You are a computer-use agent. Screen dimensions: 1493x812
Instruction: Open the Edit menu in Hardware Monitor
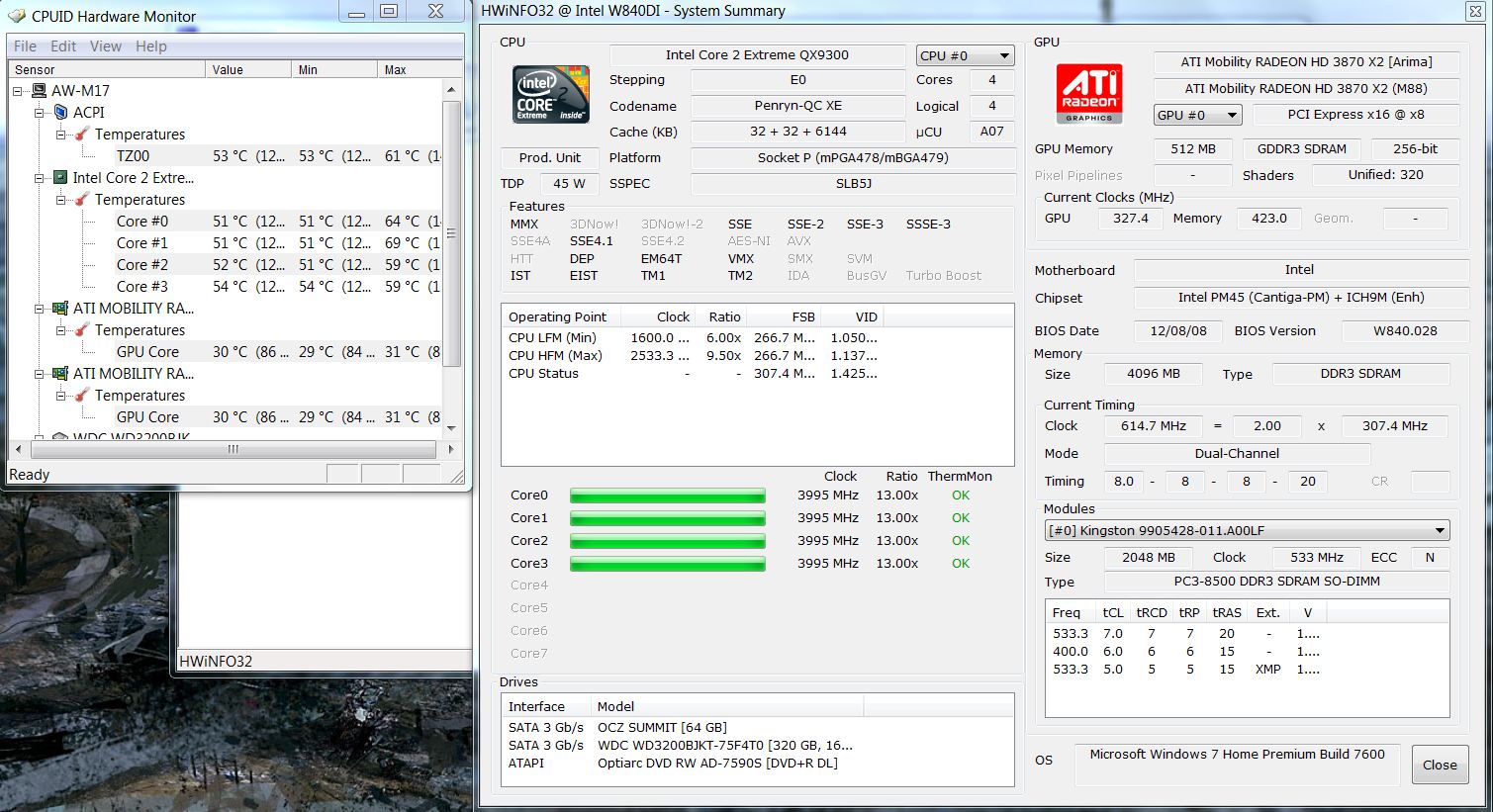coord(63,46)
